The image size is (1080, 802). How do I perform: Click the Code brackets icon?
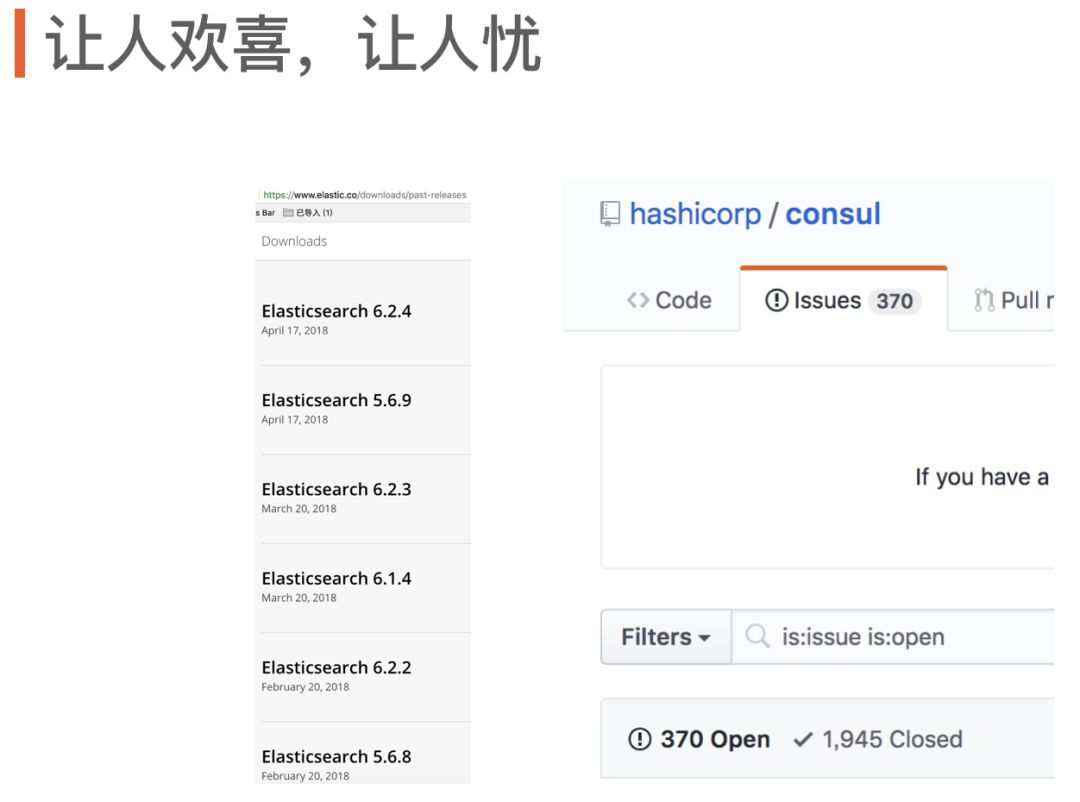click(638, 300)
